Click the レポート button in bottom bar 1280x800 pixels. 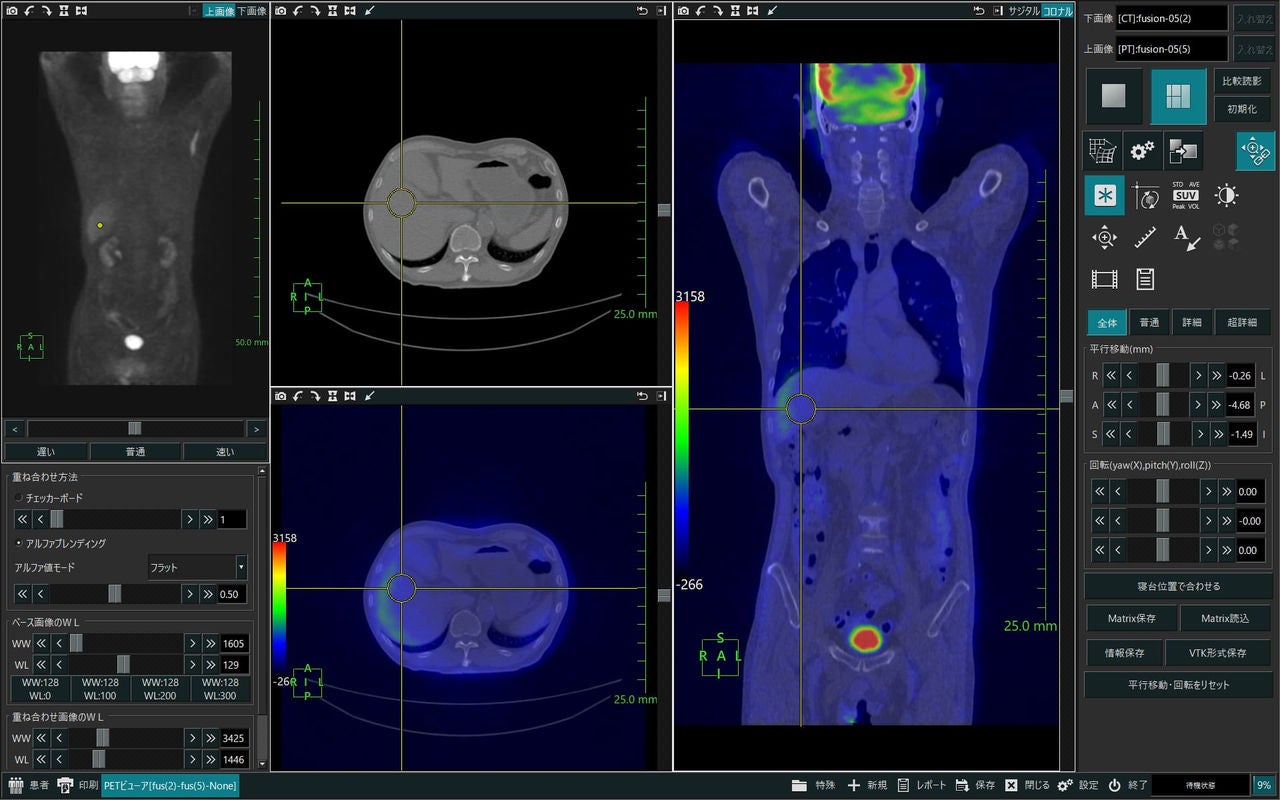click(921, 785)
